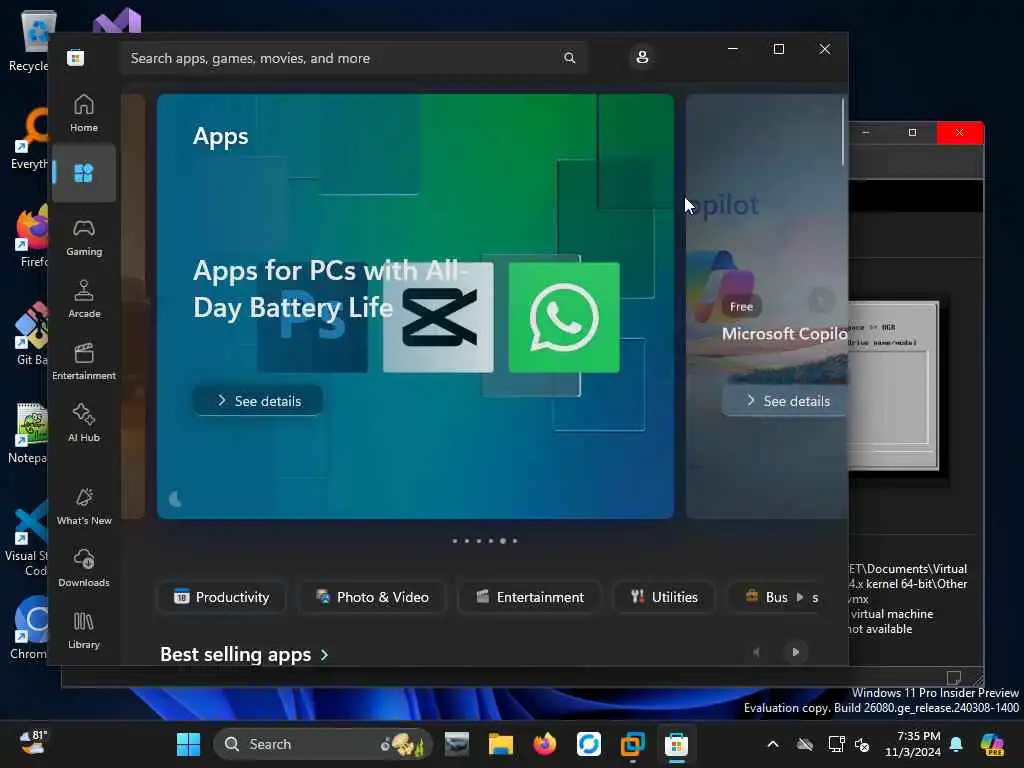The height and width of the screenshot is (768, 1024).
Task: Select the Utilities category chip
Action: click(x=664, y=597)
